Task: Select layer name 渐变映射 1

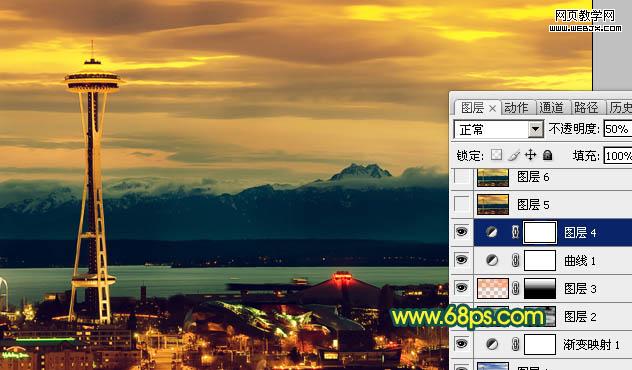Action: [591, 345]
